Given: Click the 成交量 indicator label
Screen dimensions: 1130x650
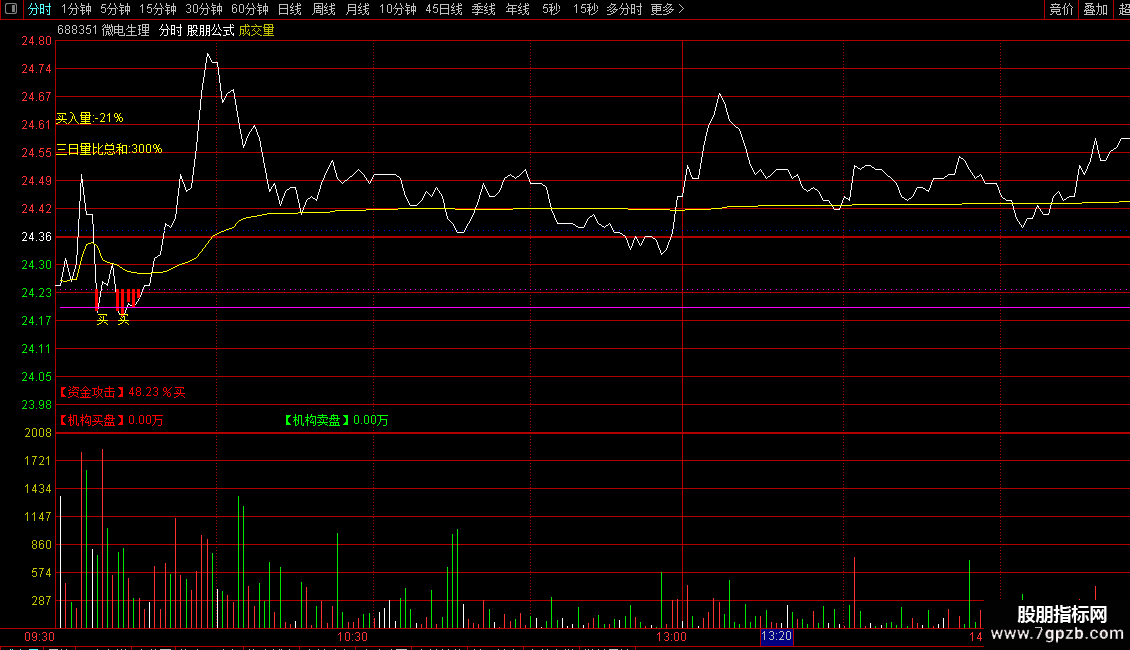Looking at the screenshot, I should [256, 31].
